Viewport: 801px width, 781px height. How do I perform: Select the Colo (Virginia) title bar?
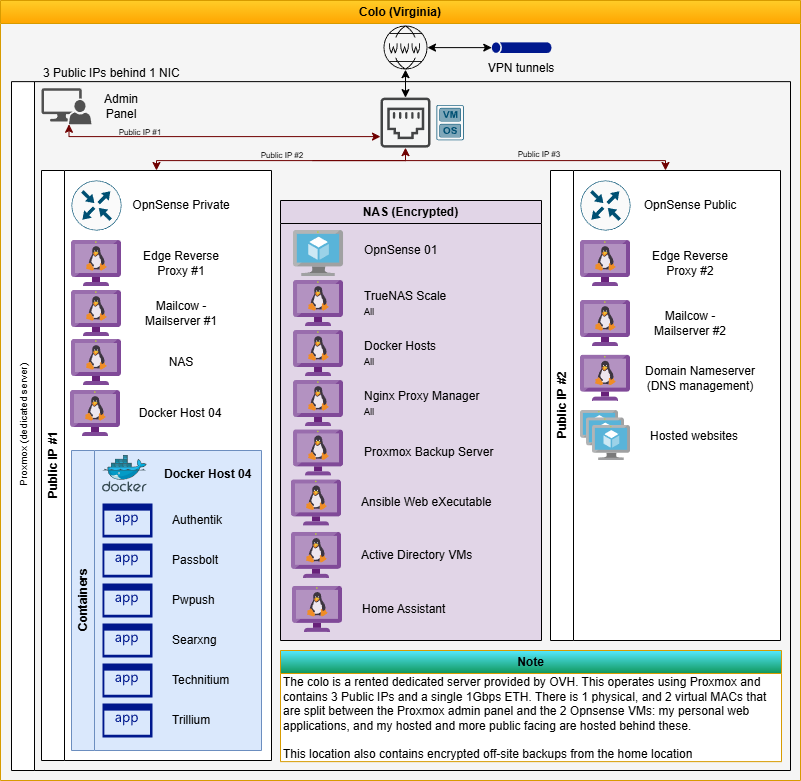click(400, 12)
